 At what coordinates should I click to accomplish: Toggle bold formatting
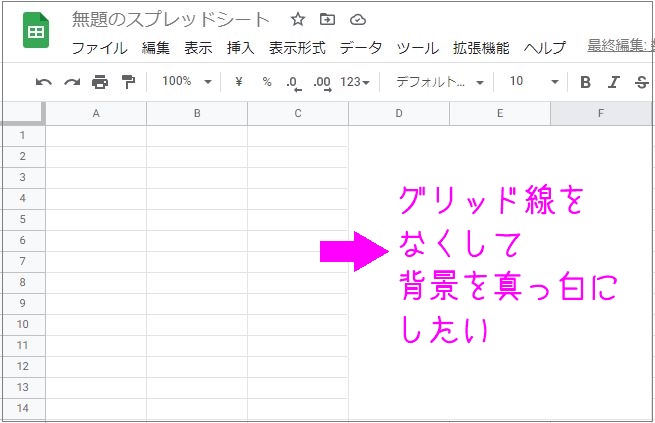586,82
